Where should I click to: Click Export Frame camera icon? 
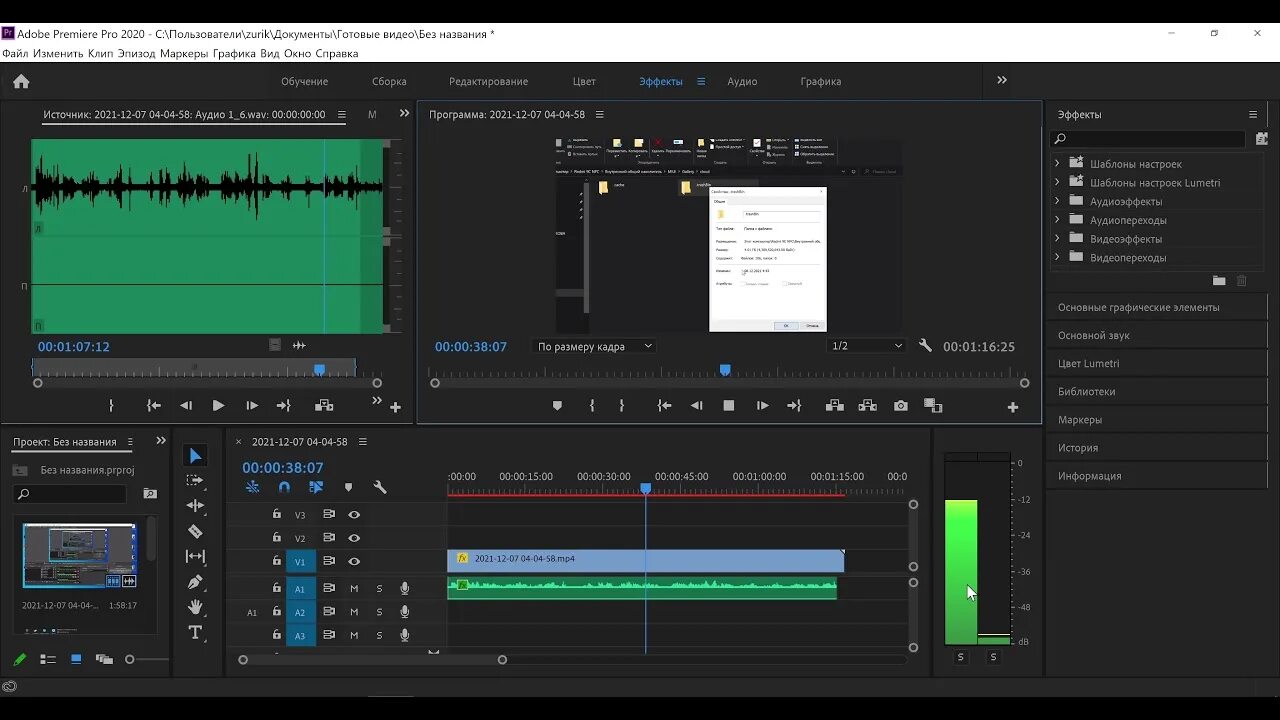pos(901,406)
